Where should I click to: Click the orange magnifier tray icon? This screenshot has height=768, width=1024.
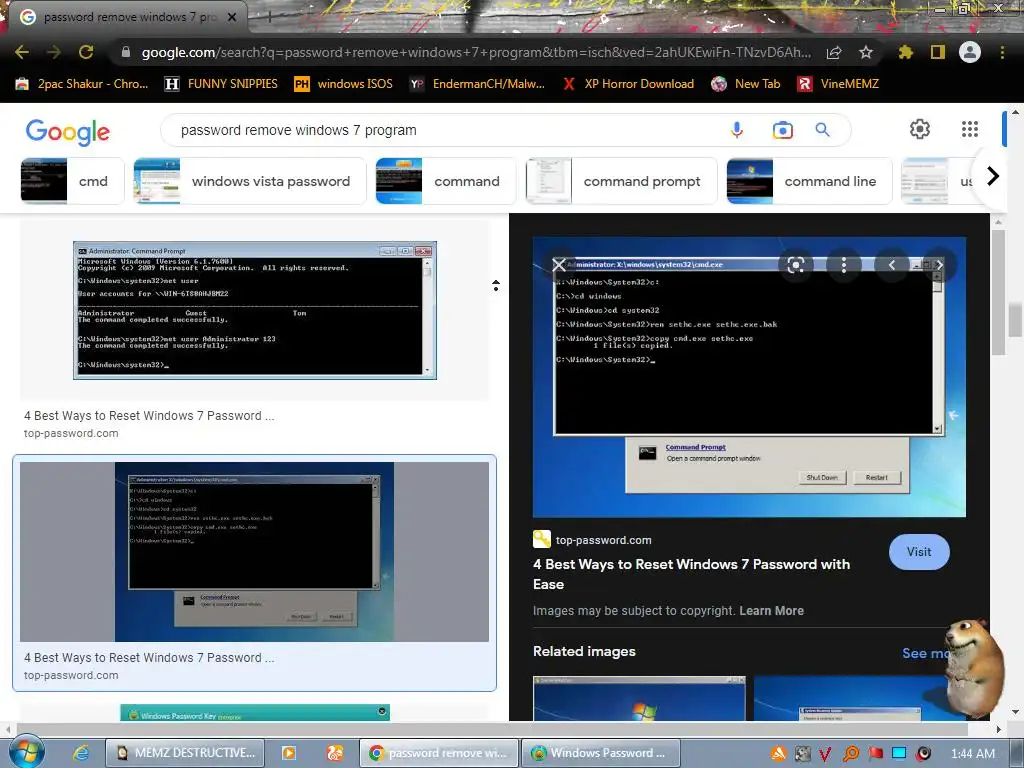pos(850,754)
